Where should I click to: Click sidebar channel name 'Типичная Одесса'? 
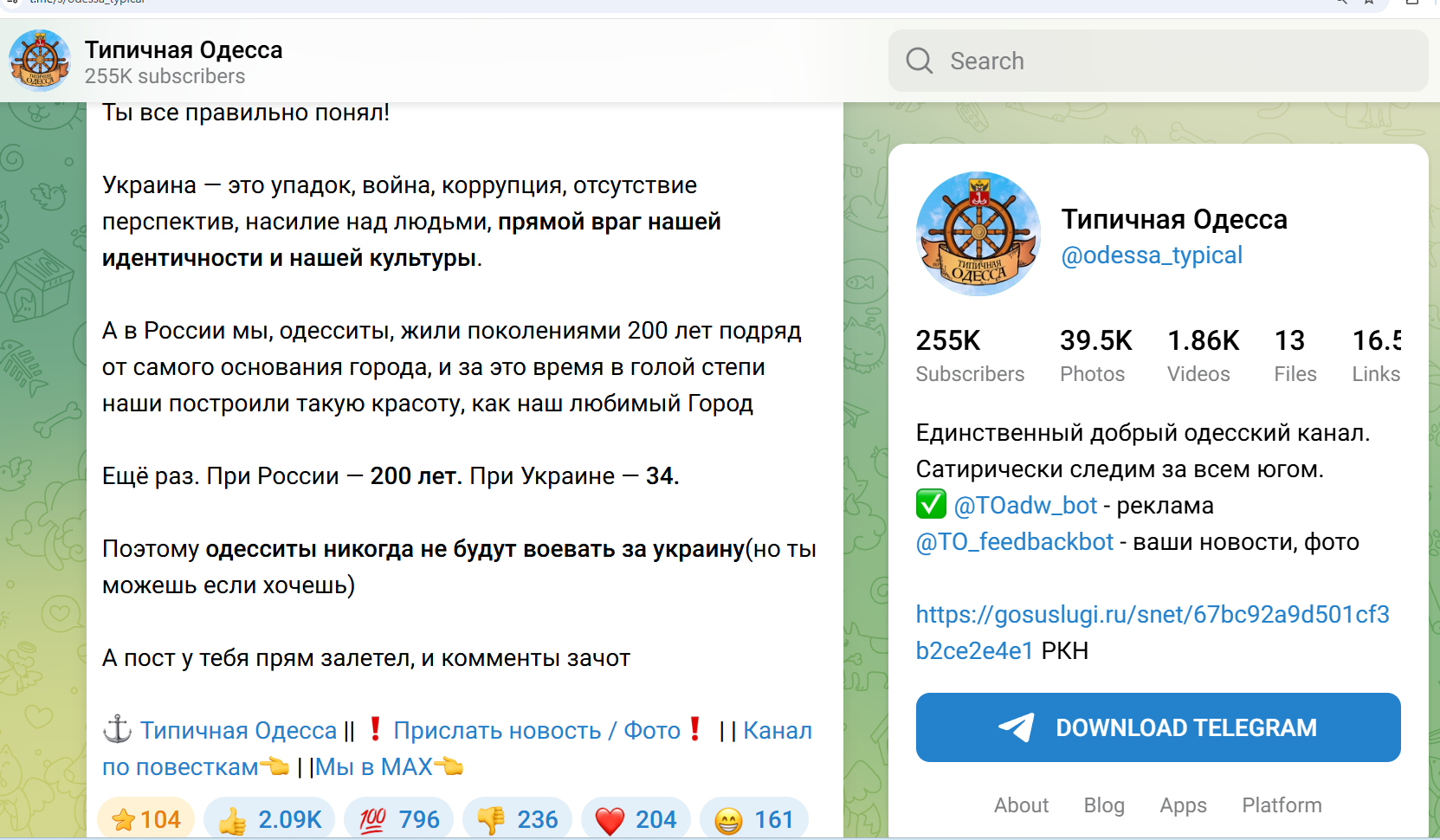1174,220
